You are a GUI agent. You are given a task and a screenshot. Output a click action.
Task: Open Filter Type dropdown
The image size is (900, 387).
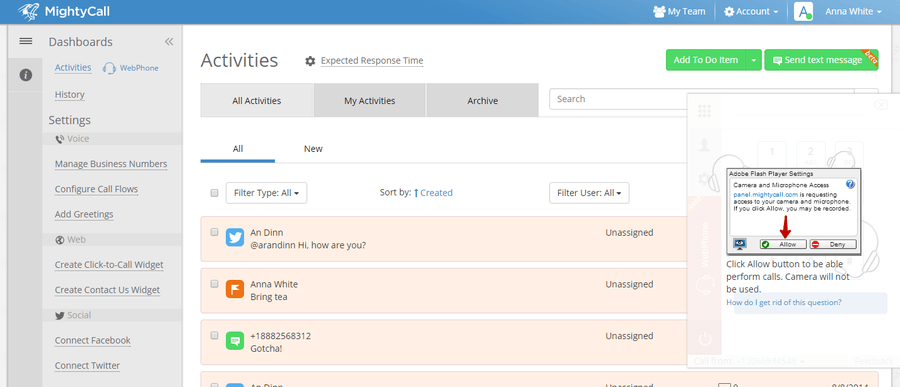[266, 193]
